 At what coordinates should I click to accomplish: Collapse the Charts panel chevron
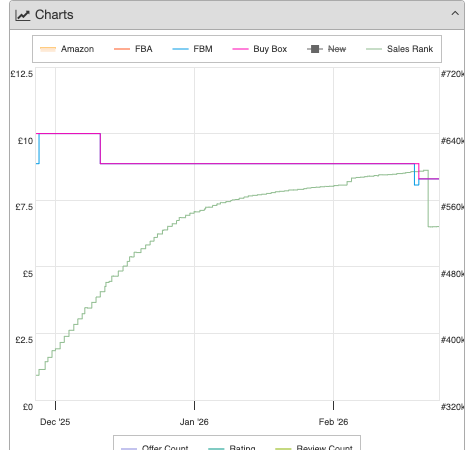(x=455, y=14)
